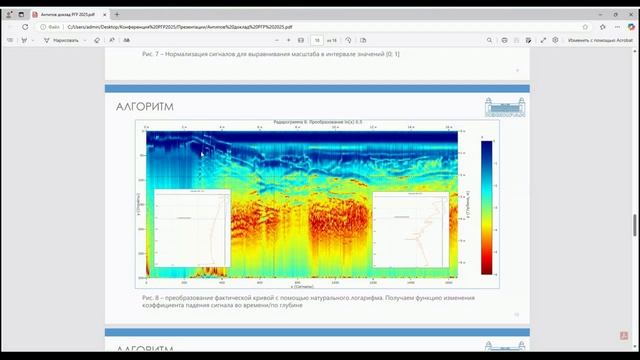Zoom out of the PDF

(x=277, y=40)
